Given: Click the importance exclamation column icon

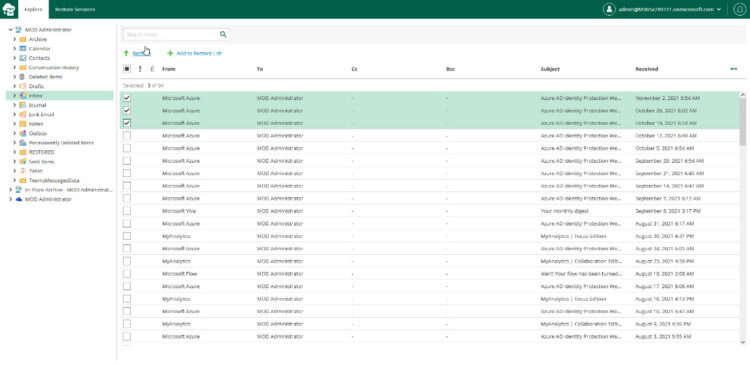Looking at the screenshot, I should [140, 69].
